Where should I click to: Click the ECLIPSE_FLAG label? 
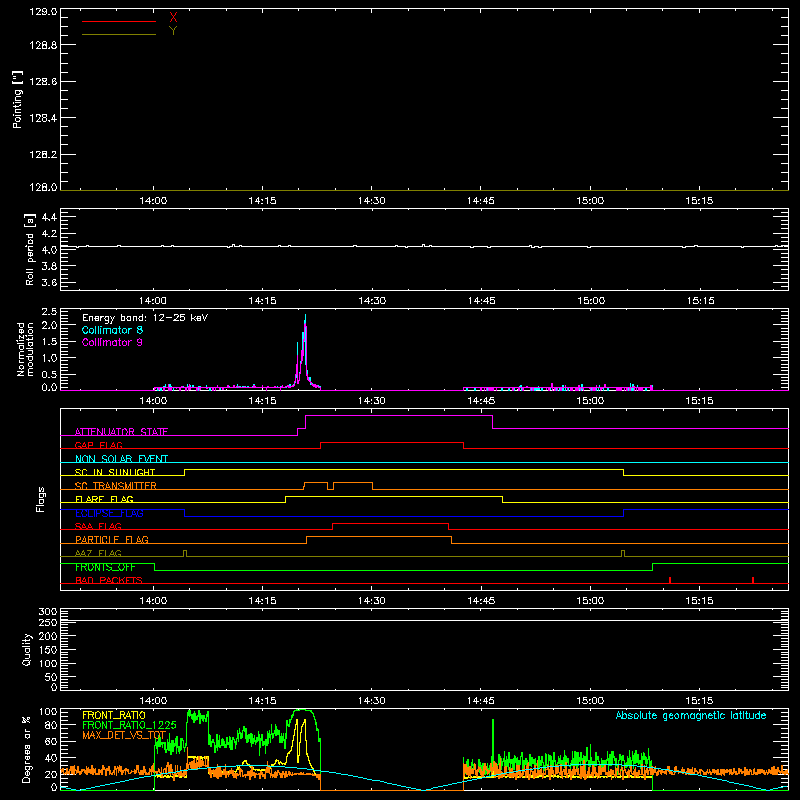coord(109,513)
